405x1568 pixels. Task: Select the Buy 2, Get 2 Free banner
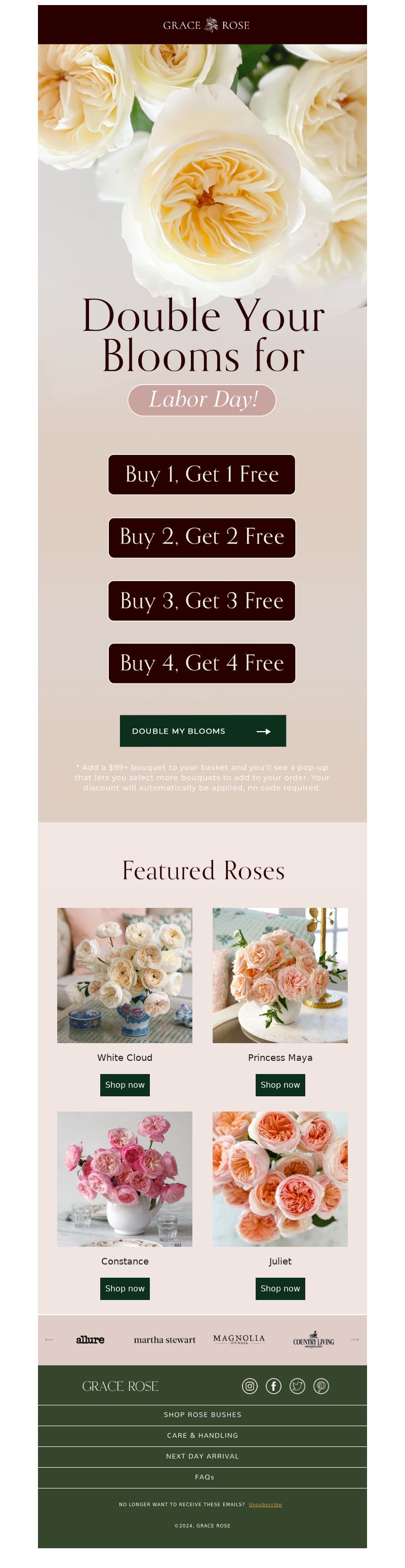coord(202,538)
